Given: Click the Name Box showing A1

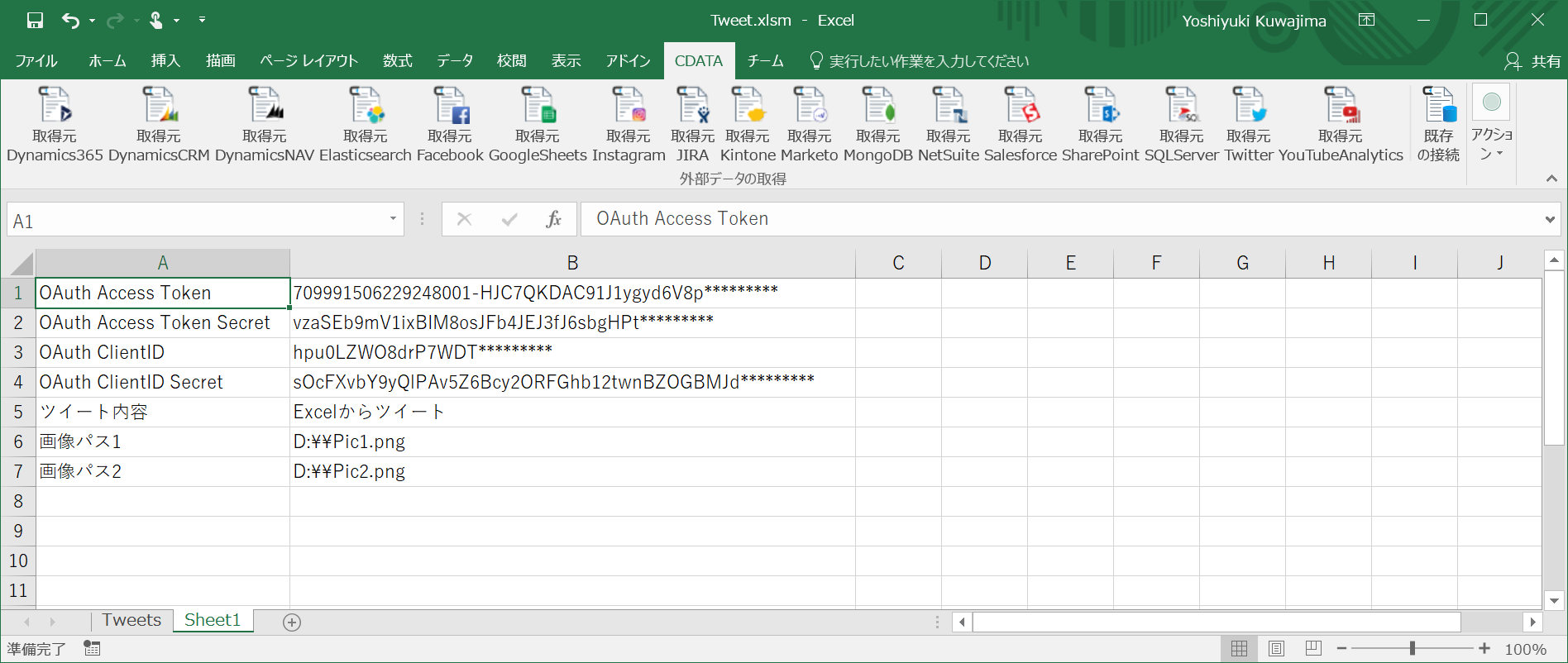Looking at the screenshot, I should [x=197, y=220].
